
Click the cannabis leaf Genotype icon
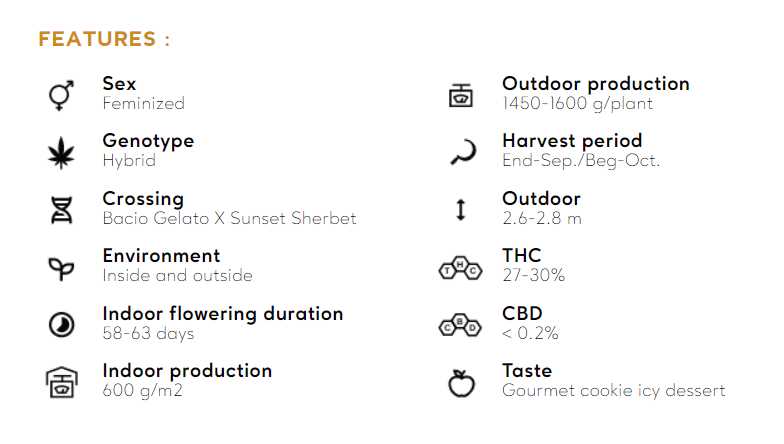pos(61,152)
